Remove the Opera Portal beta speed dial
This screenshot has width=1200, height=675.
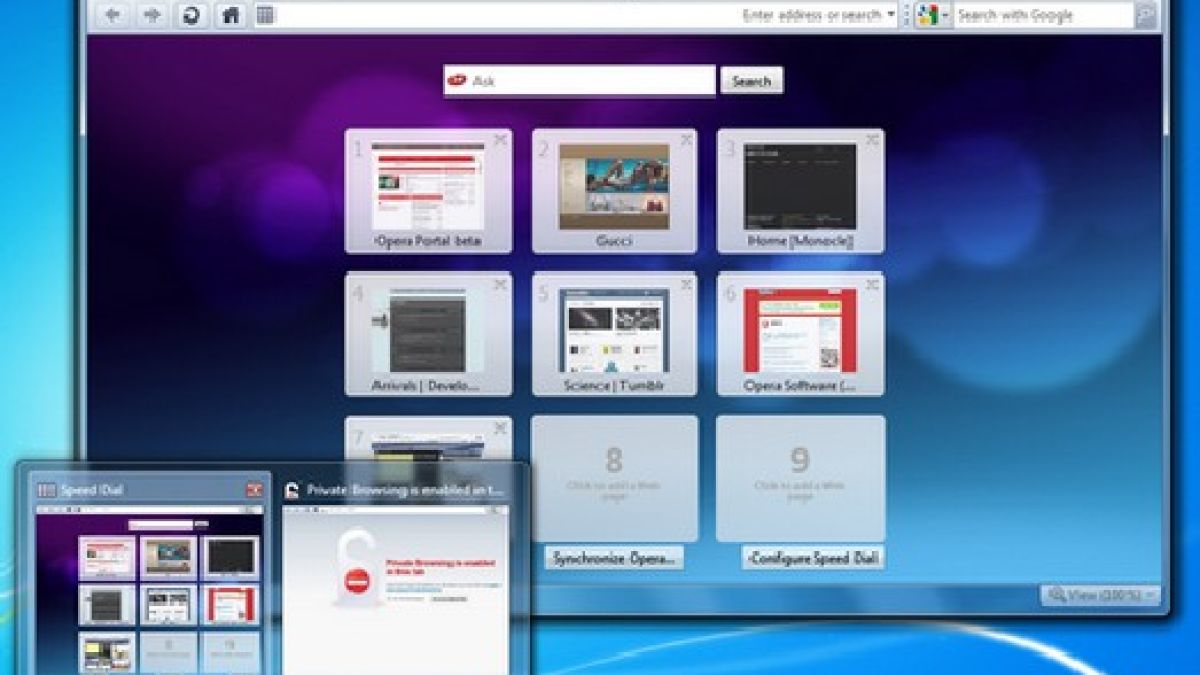point(500,140)
